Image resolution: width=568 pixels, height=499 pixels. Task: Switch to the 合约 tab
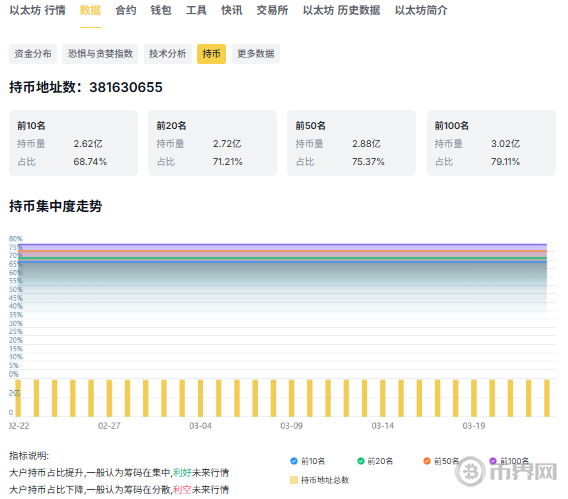[126, 10]
